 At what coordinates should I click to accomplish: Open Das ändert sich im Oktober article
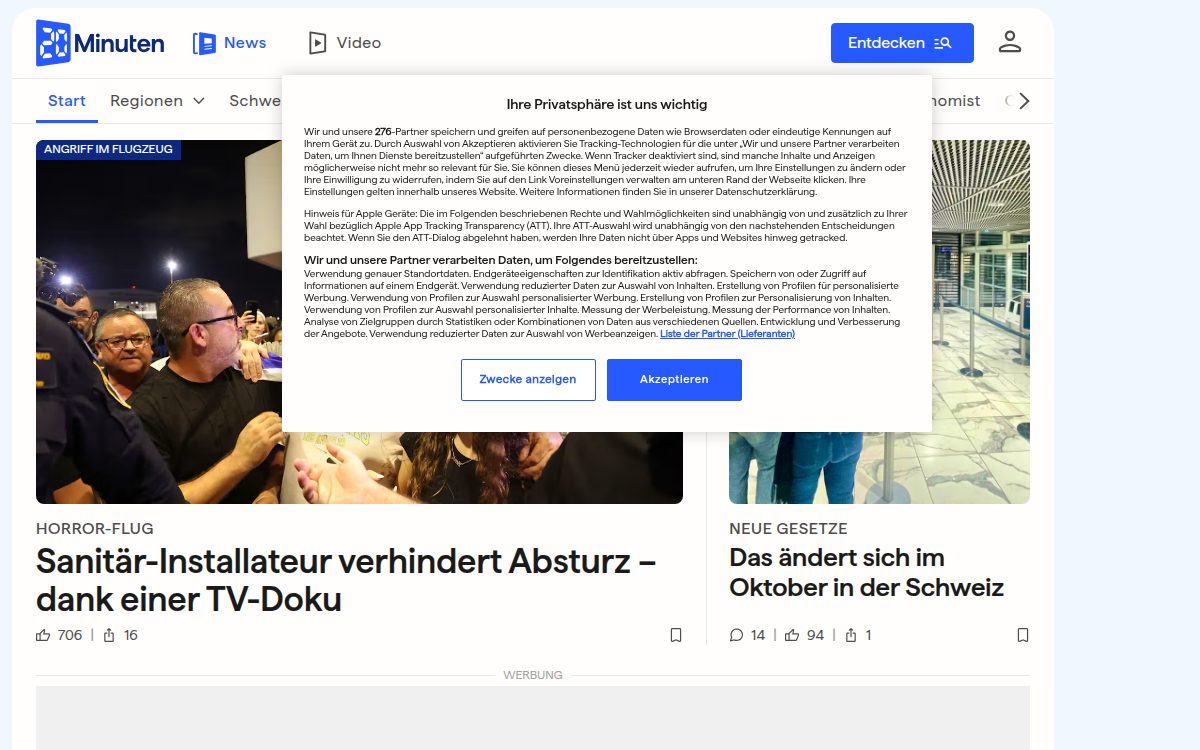[866, 572]
